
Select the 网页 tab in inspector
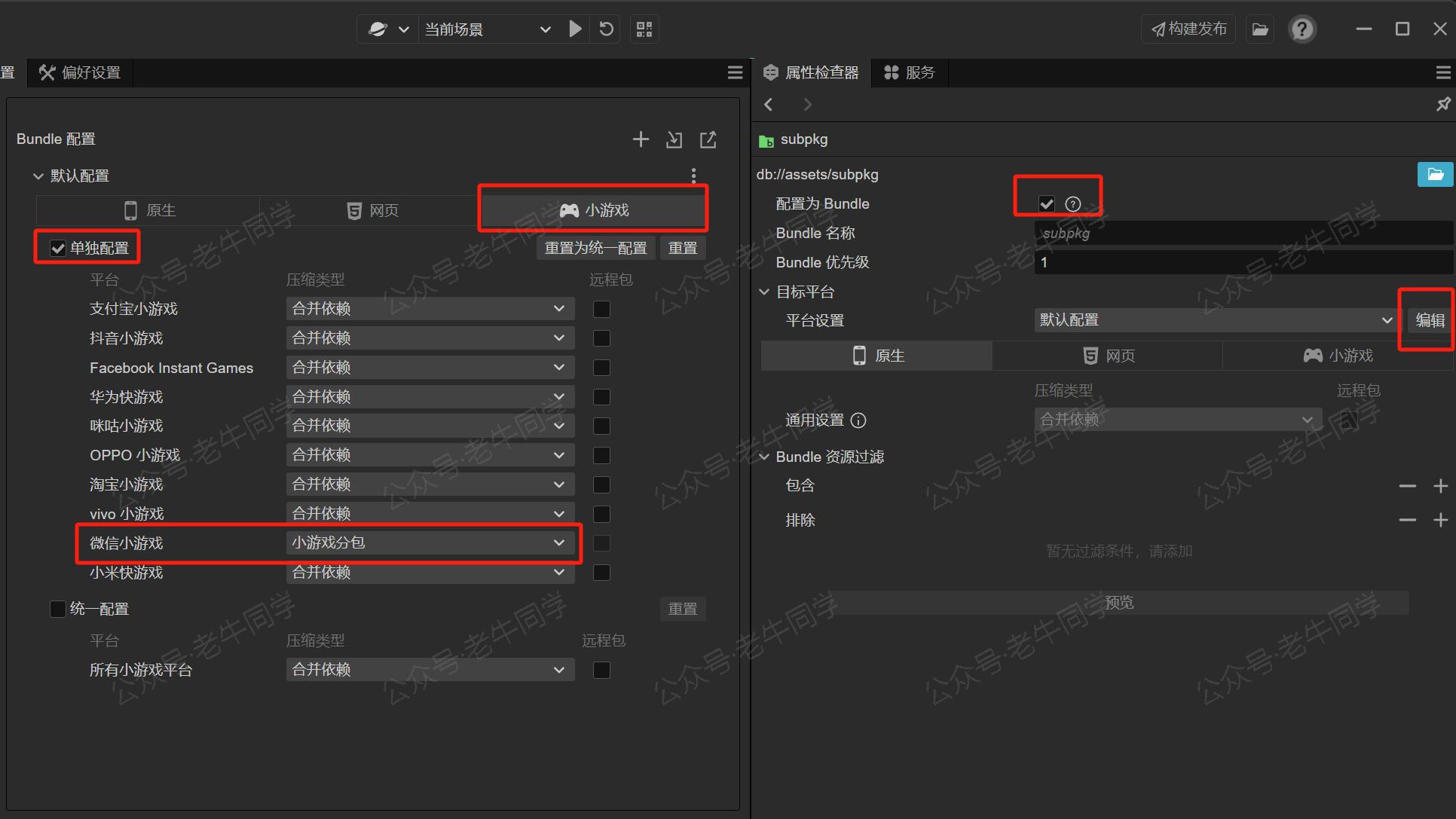pyautogui.click(x=1108, y=356)
